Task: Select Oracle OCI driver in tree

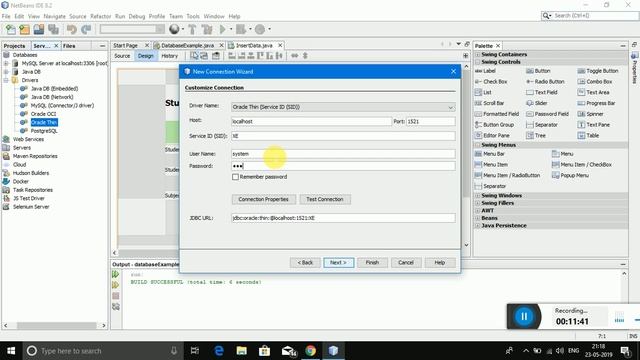Action: click(x=43, y=114)
